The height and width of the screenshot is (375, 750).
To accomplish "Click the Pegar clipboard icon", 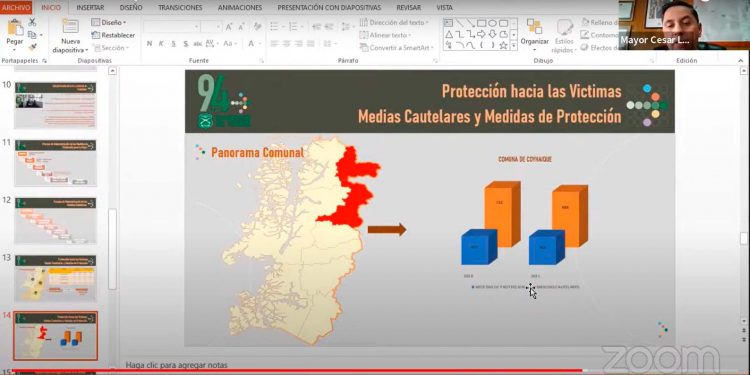I will [15, 27].
